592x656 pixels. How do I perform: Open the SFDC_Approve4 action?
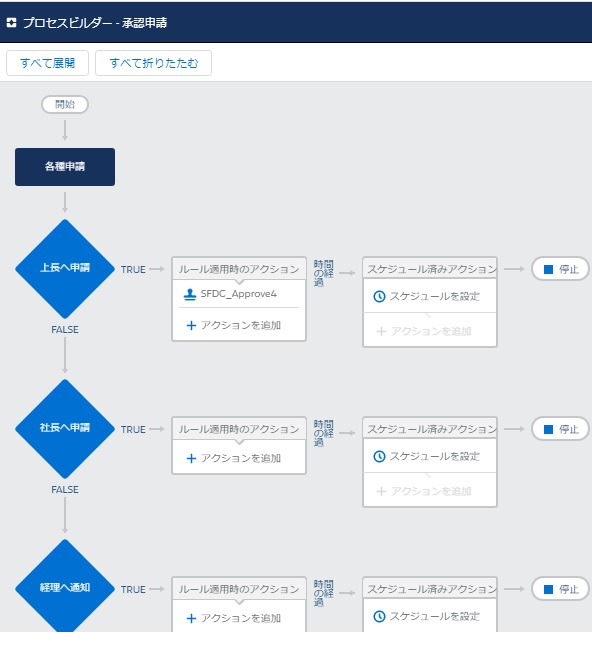tap(239, 294)
